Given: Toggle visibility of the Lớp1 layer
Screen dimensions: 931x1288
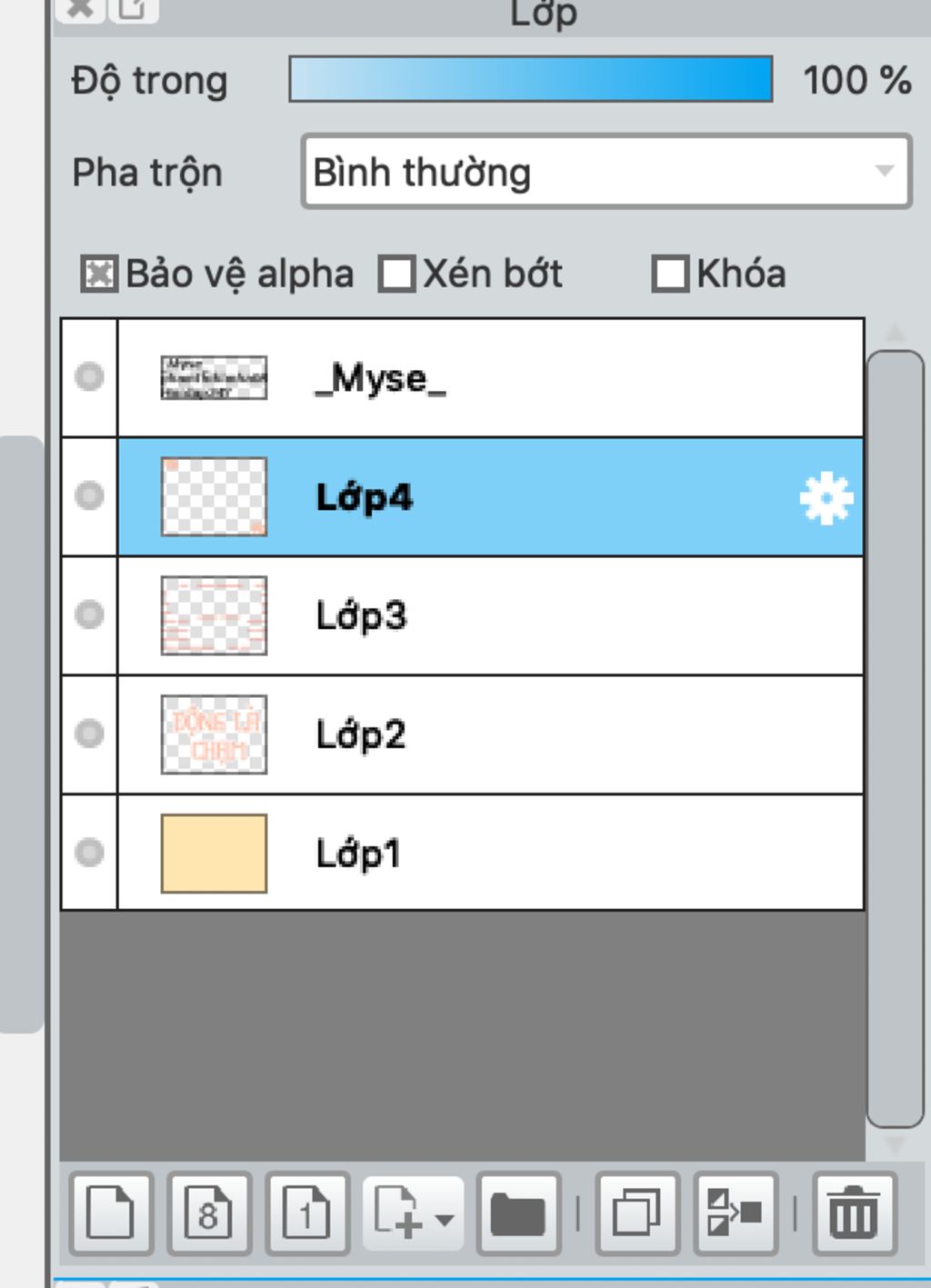Looking at the screenshot, I should click(x=89, y=853).
